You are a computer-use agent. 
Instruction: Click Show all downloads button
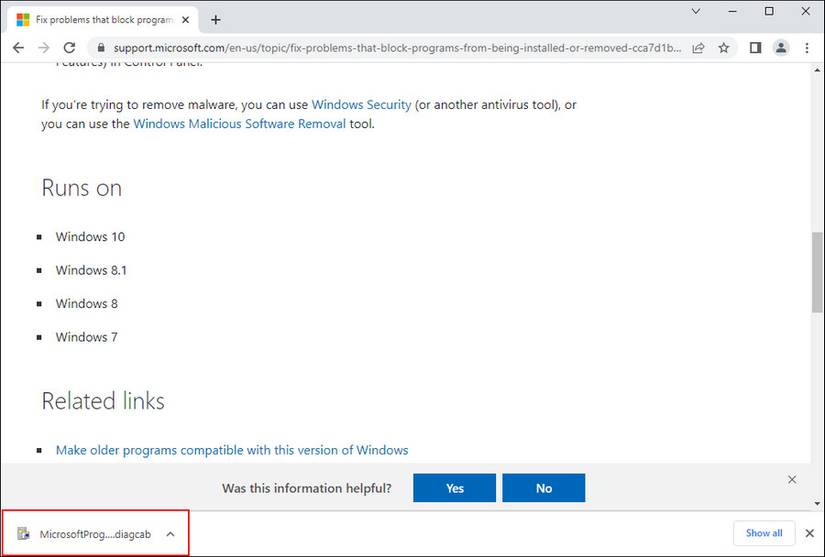[x=764, y=533]
